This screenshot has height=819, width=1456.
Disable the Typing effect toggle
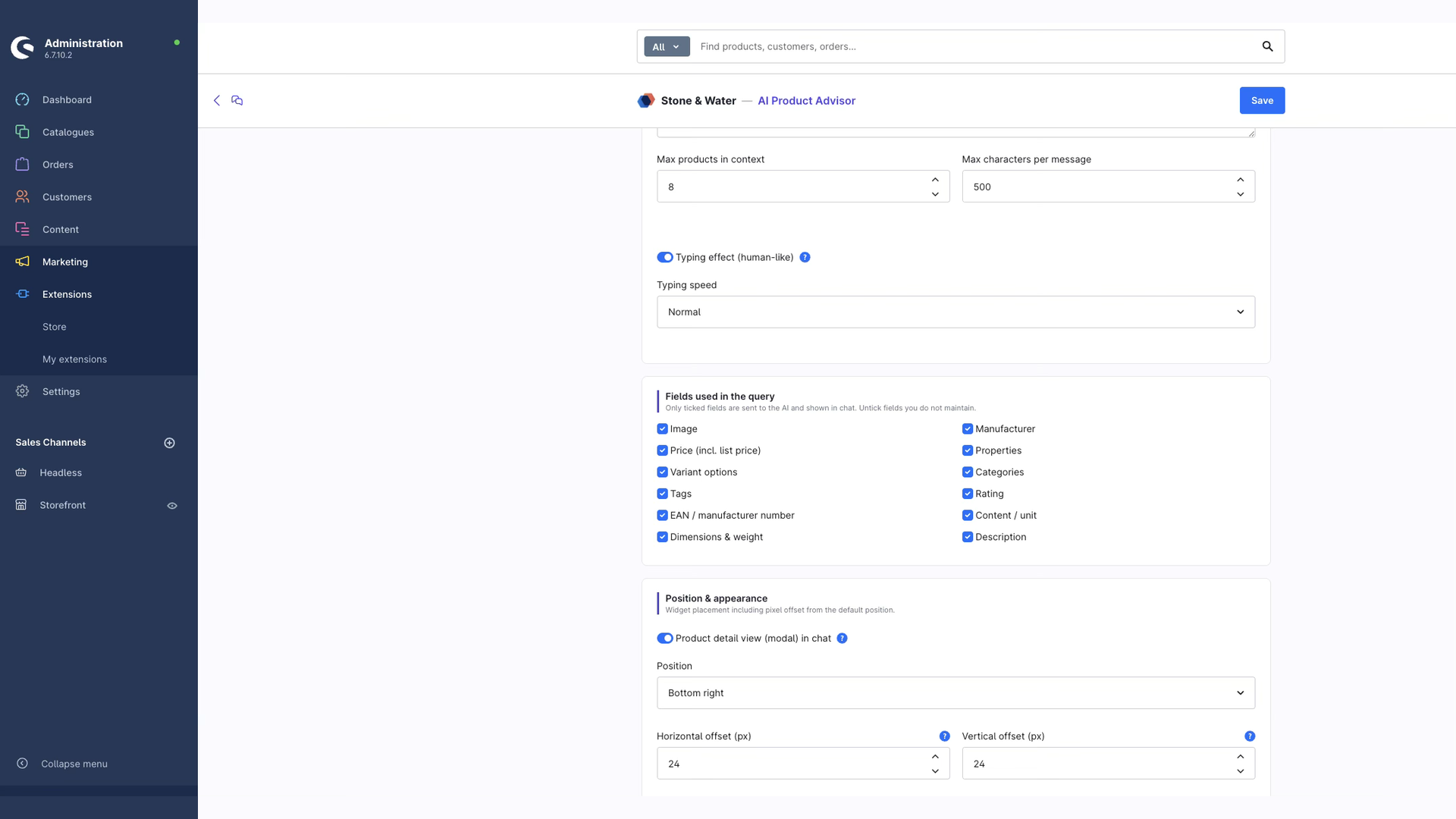(665, 257)
